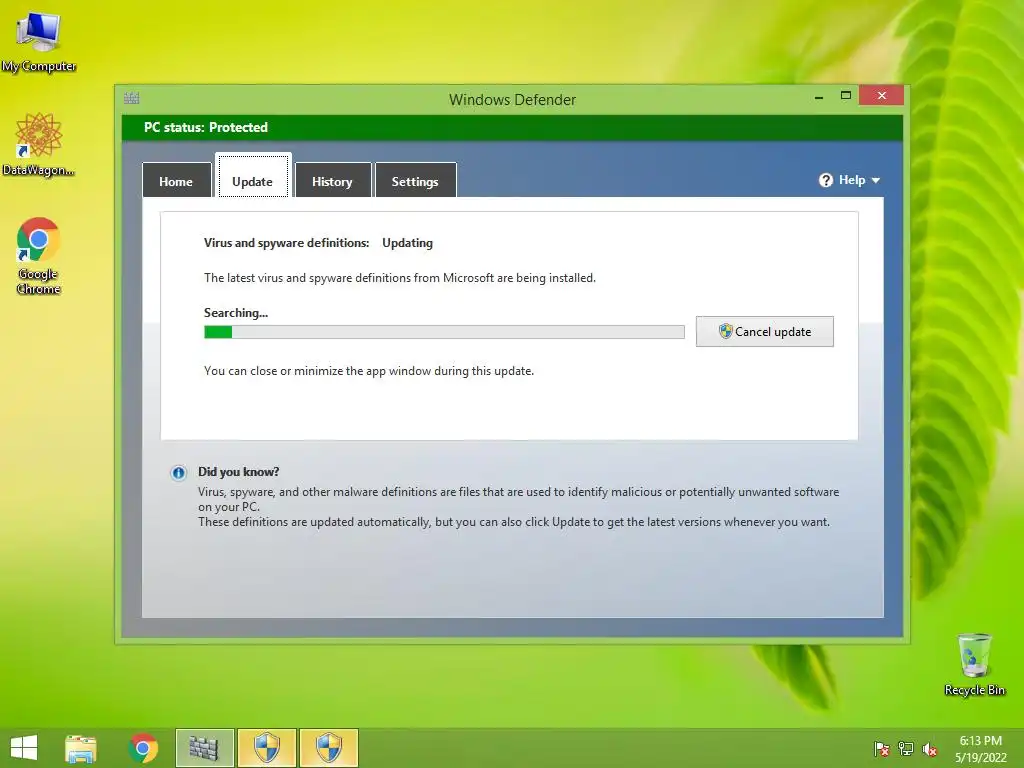Open the Google Chrome desktop shortcut

39,255
